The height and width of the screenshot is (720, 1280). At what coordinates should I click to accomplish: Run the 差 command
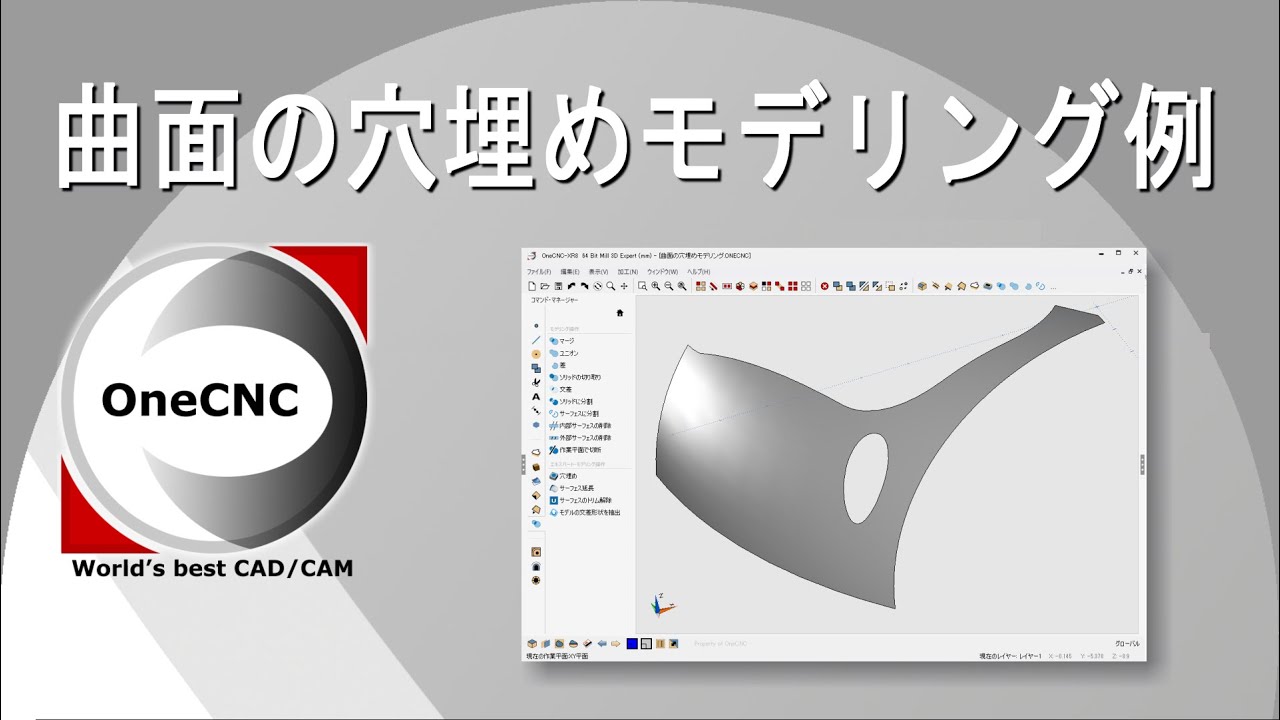557,365
